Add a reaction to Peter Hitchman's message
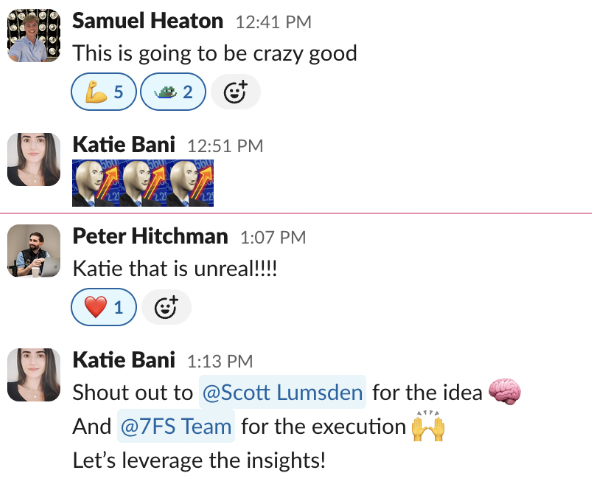 pyautogui.click(x=166, y=307)
